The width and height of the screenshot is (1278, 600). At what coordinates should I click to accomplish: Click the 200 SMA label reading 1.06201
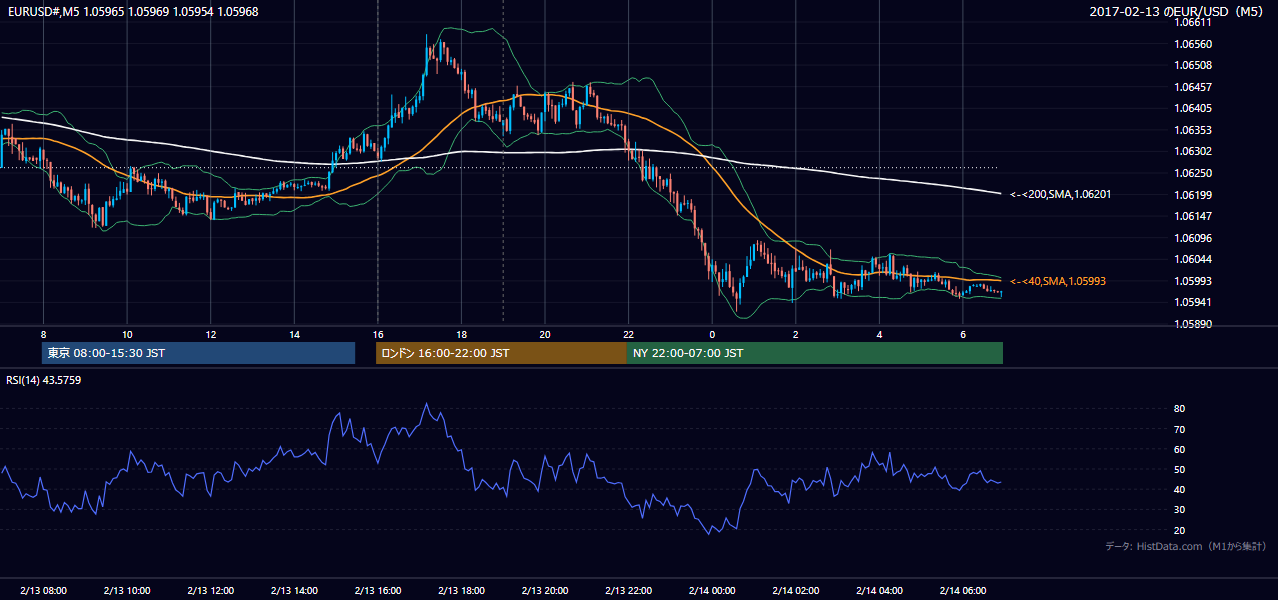(1060, 194)
